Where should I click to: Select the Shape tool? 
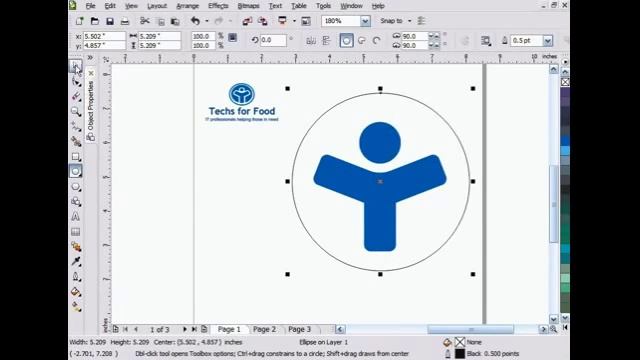(x=76, y=81)
